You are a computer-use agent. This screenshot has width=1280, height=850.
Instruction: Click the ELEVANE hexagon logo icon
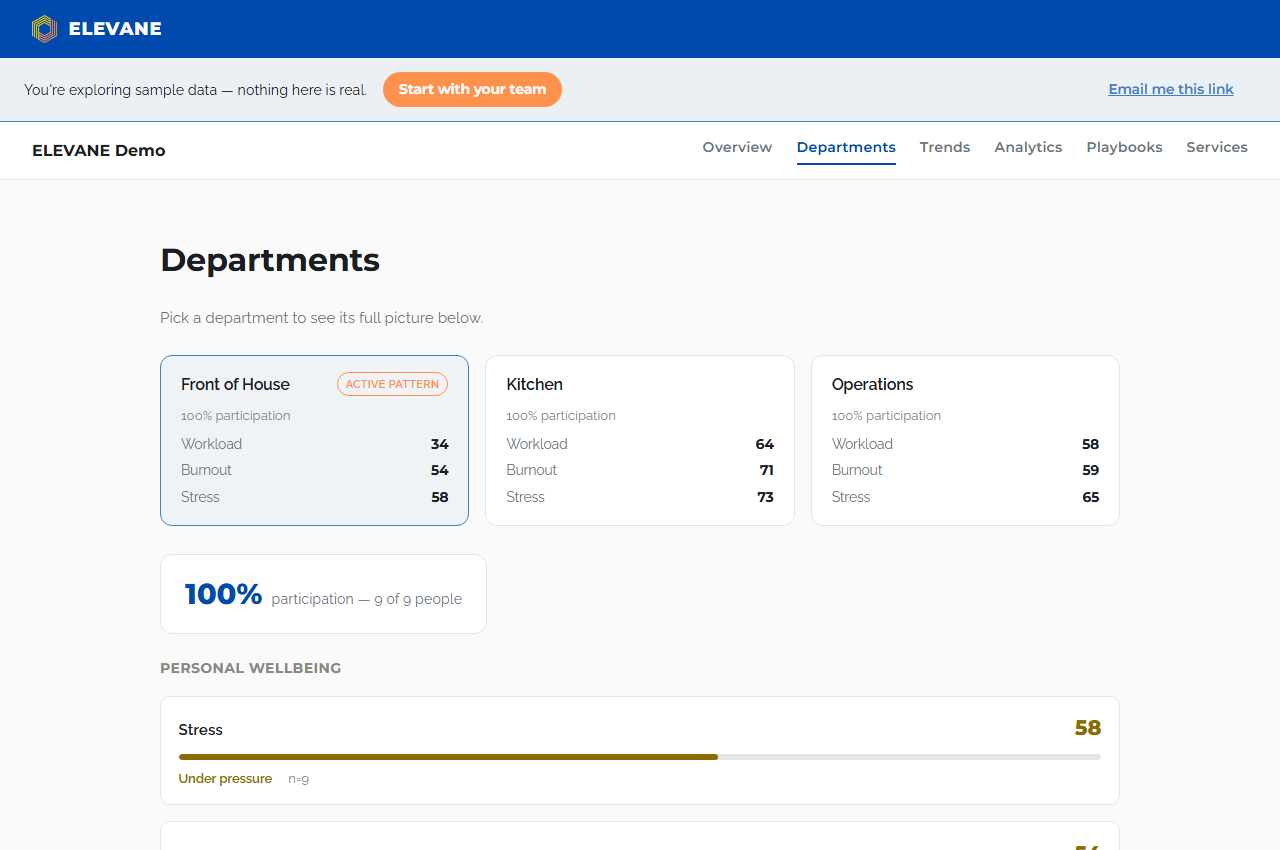(x=44, y=29)
